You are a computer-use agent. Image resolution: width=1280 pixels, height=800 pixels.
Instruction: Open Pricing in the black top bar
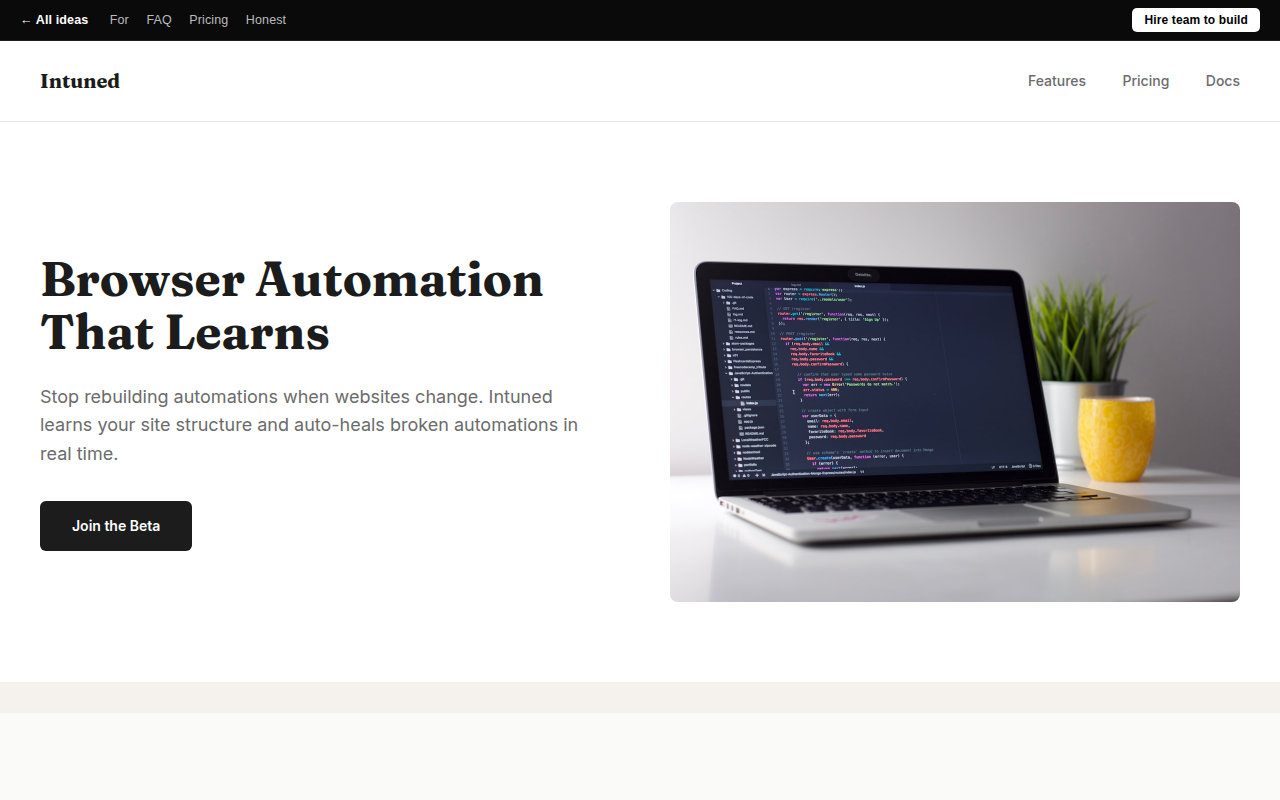point(208,20)
